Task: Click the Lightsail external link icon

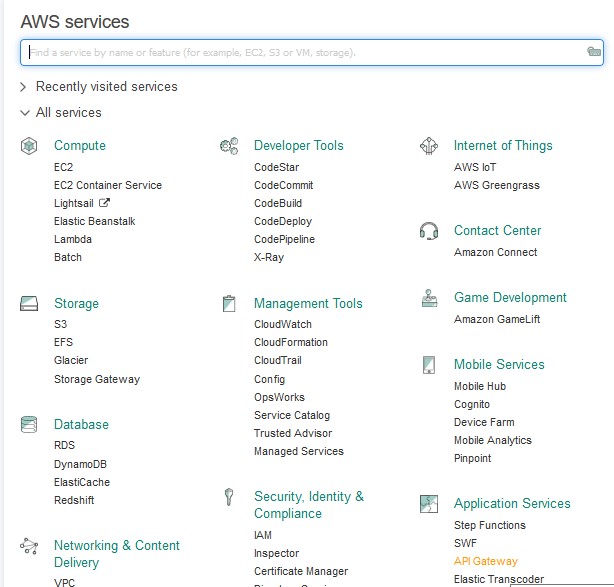Action: click(x=104, y=203)
